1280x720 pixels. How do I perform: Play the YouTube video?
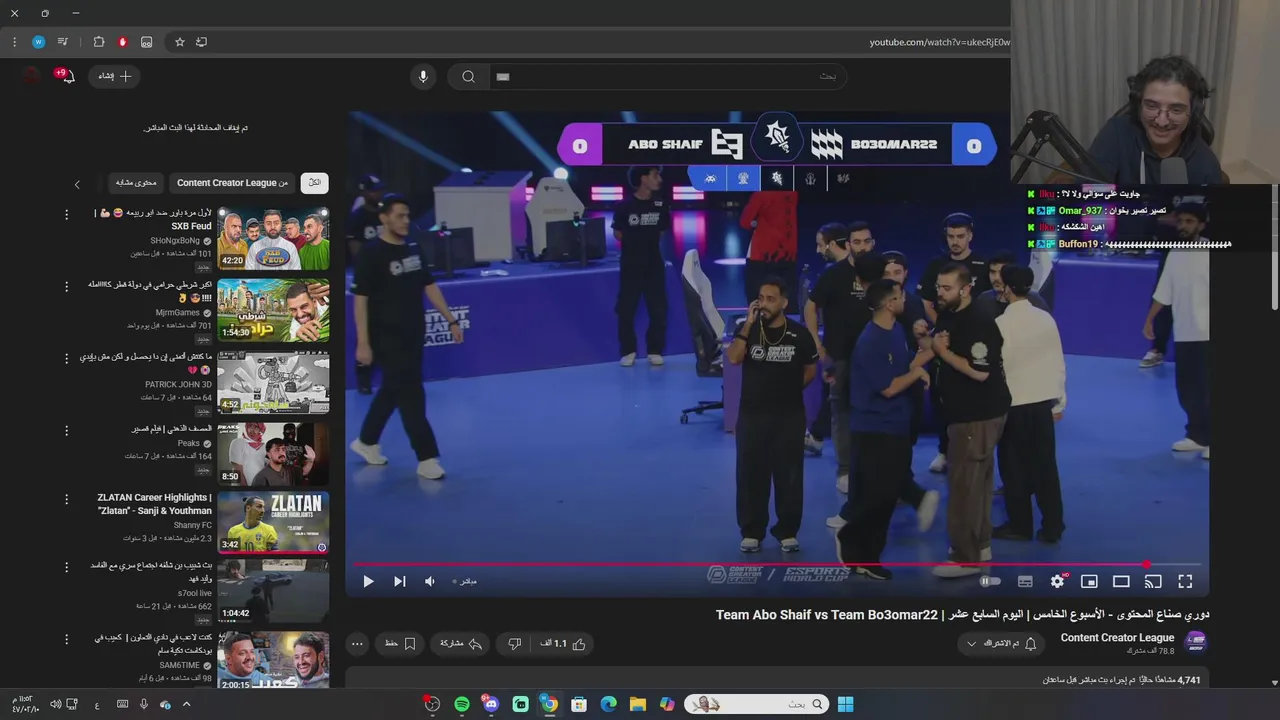pyautogui.click(x=368, y=581)
